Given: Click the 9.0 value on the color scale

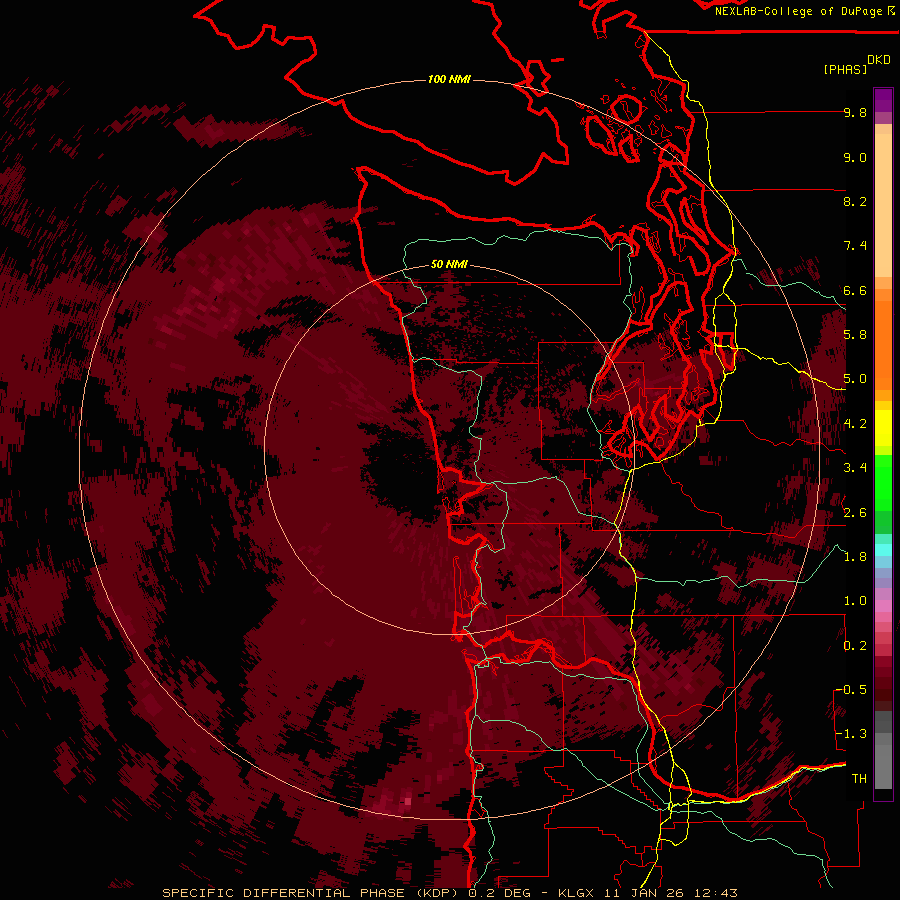Looking at the screenshot, I should pyautogui.click(x=855, y=158).
